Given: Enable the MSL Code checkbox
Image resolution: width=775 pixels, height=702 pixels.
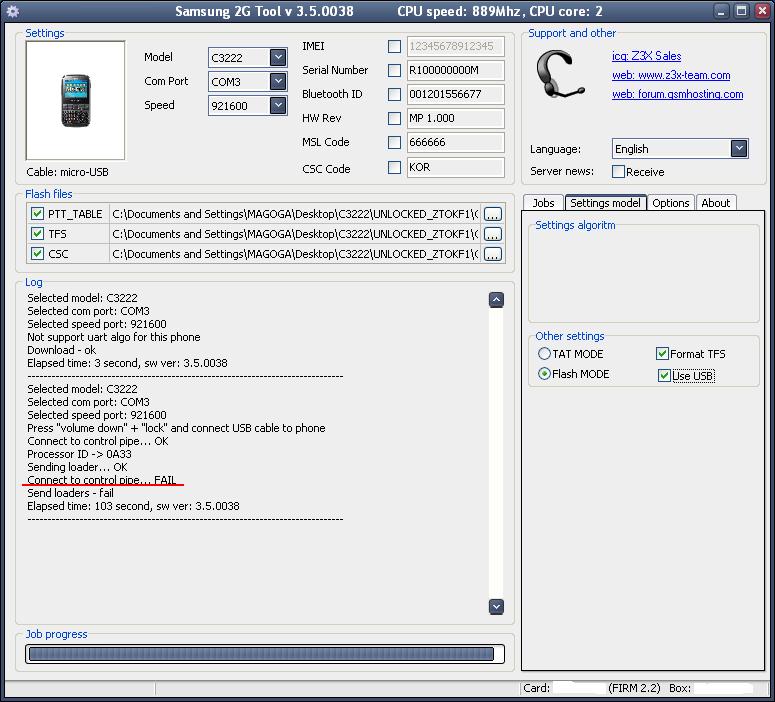Looking at the screenshot, I should pos(394,142).
